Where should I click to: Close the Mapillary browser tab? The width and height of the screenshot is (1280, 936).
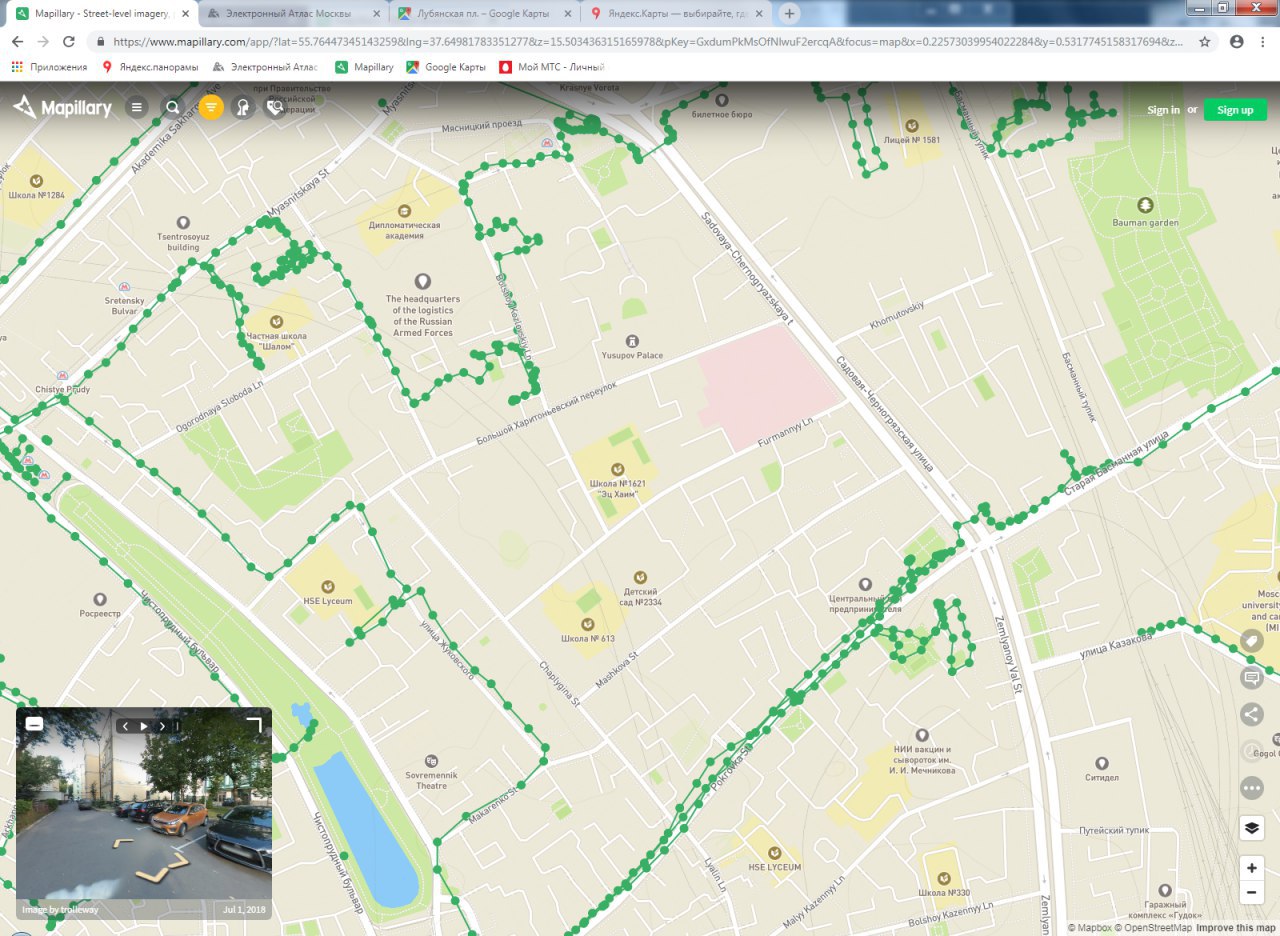click(185, 14)
